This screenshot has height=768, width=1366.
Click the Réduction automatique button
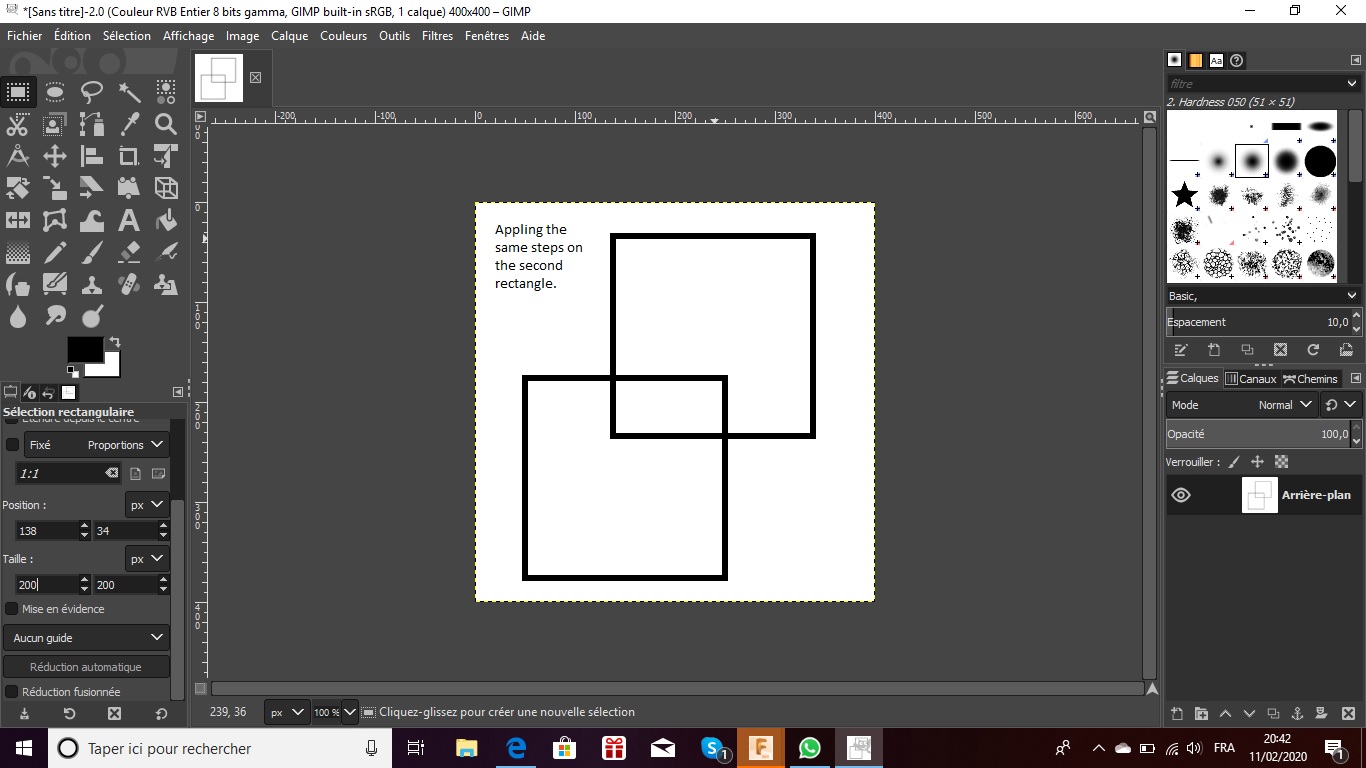click(x=86, y=667)
